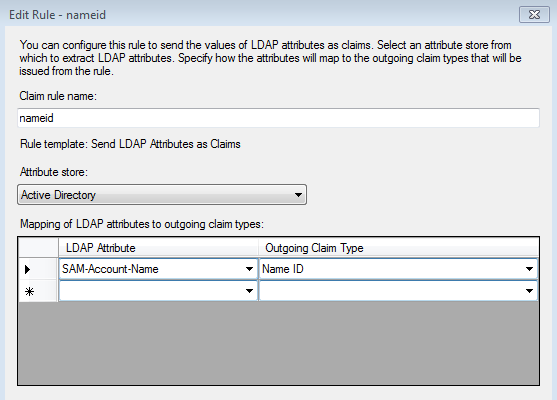Open the Active Directory attribute store combo box
This screenshot has height=400, width=557.
(x=162, y=195)
